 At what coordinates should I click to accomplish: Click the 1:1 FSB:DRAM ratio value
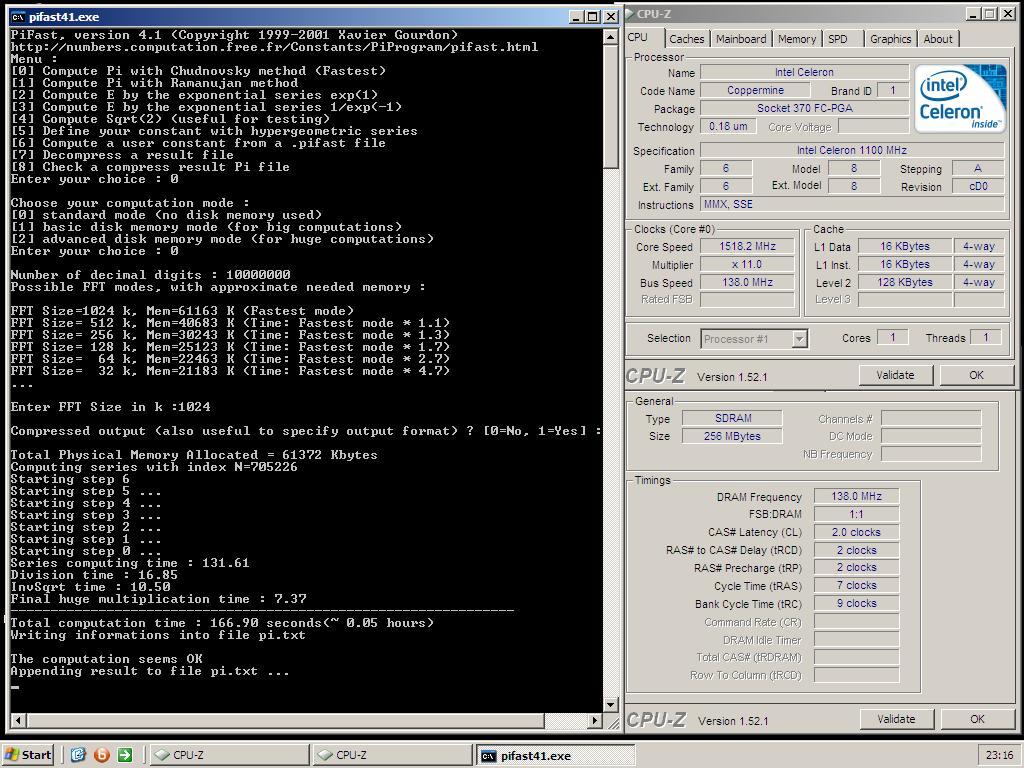[856, 514]
